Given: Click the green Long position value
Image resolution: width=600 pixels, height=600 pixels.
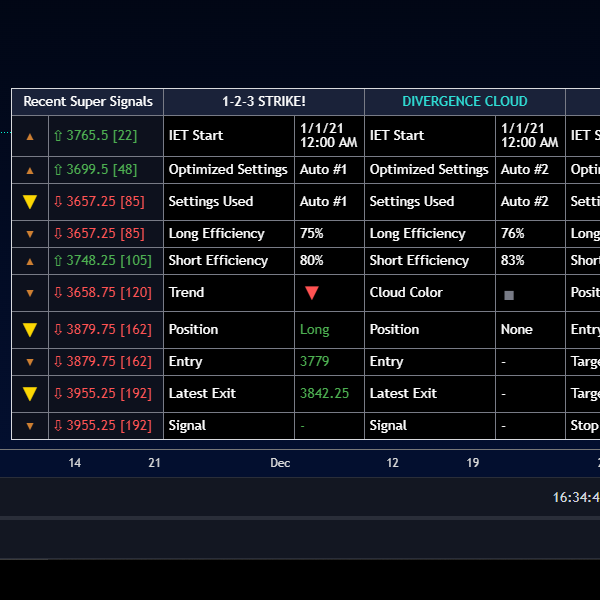Looking at the screenshot, I should point(315,329).
